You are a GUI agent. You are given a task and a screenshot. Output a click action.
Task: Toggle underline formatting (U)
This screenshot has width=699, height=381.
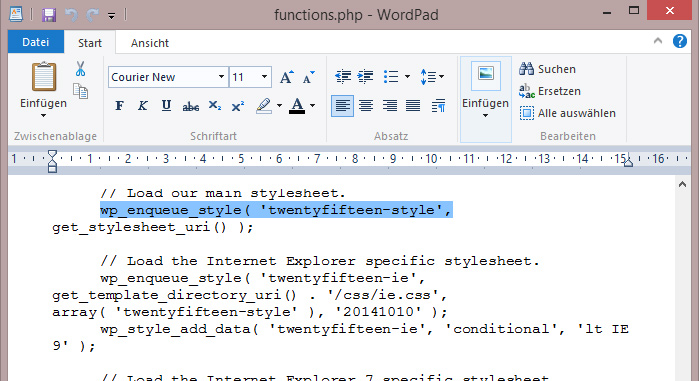pyautogui.click(x=166, y=106)
